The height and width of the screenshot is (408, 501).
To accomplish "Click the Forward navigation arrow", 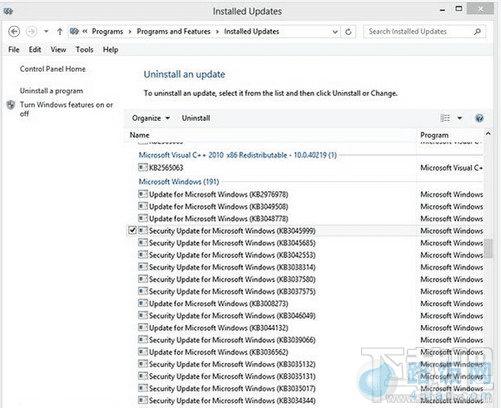I will (x=31, y=32).
